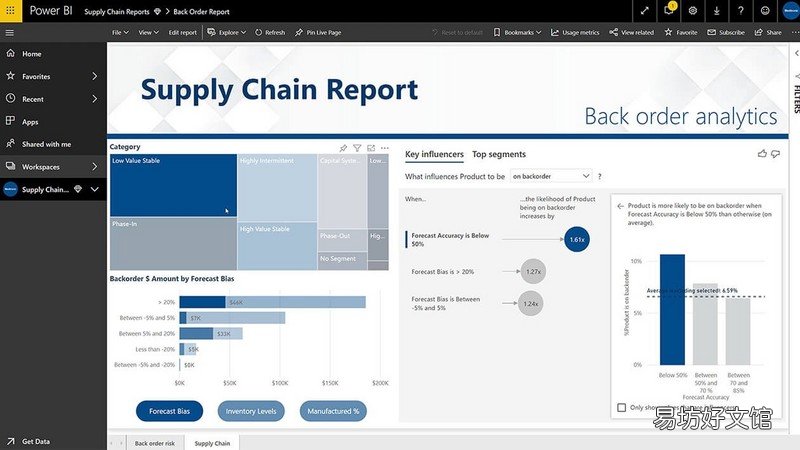Click question mark beside on backorder dropdown

[x=599, y=176]
